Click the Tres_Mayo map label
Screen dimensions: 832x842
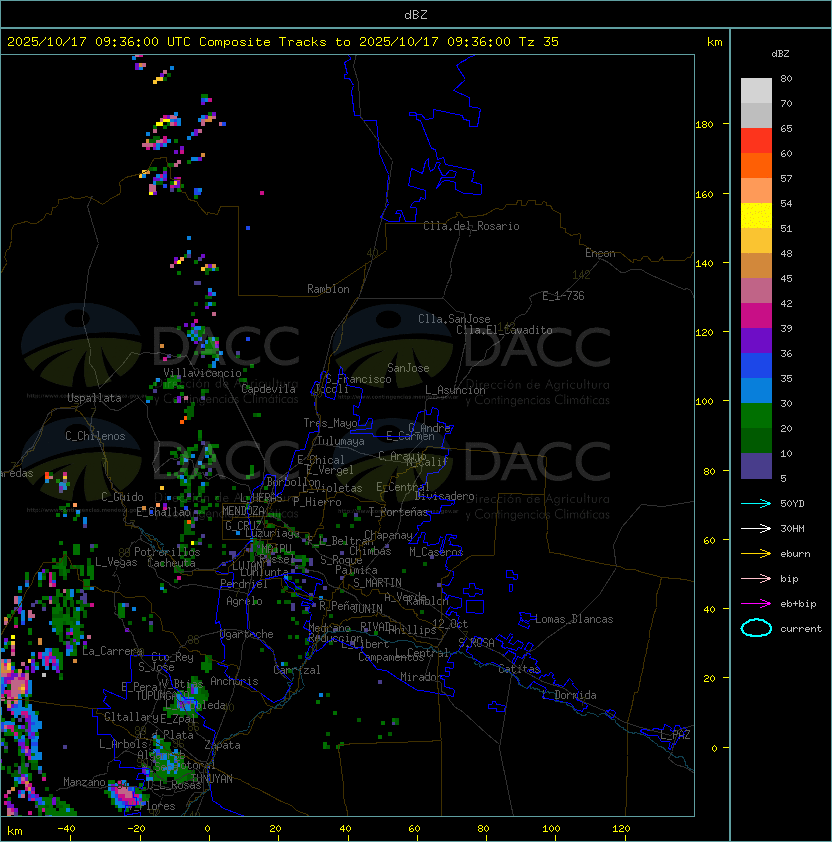[x=330, y=423]
